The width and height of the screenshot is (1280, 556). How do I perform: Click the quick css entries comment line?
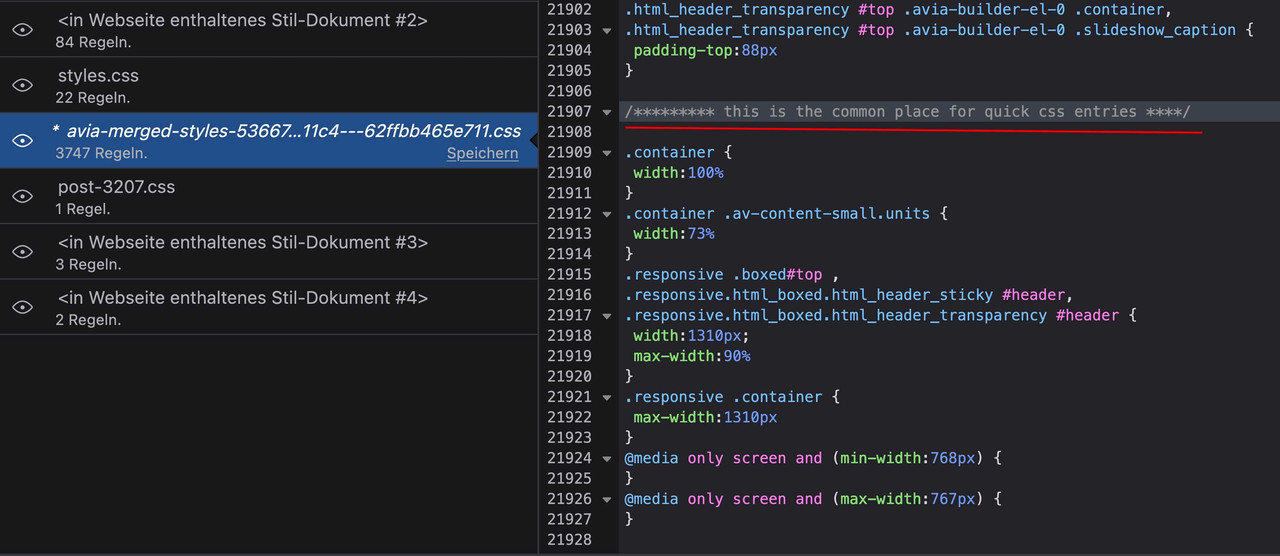(908, 112)
